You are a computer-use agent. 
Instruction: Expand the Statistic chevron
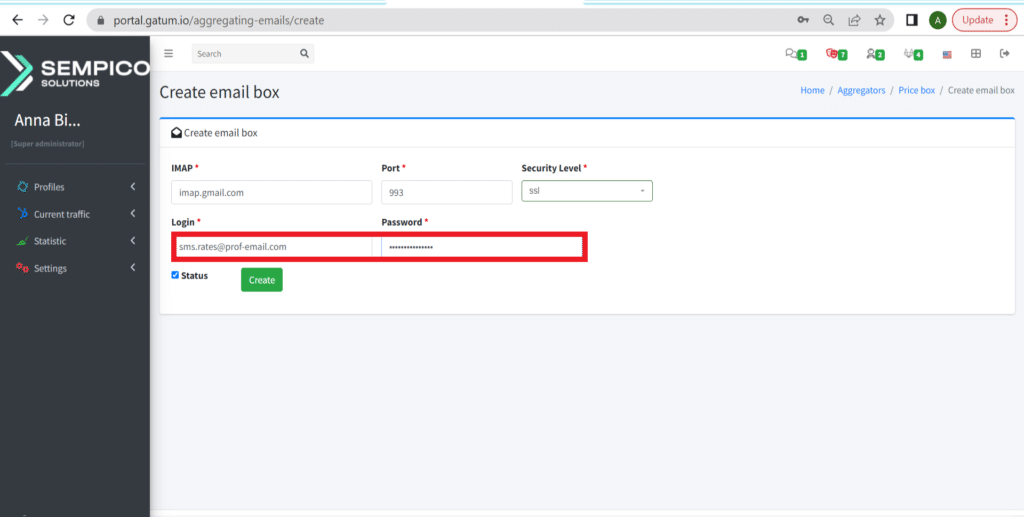pos(133,241)
